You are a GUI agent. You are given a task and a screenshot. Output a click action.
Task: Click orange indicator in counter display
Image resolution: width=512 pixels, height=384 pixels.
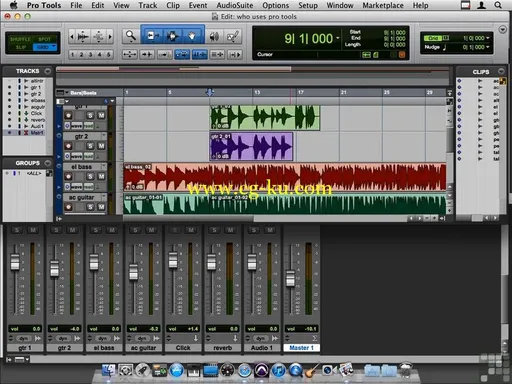[402, 55]
